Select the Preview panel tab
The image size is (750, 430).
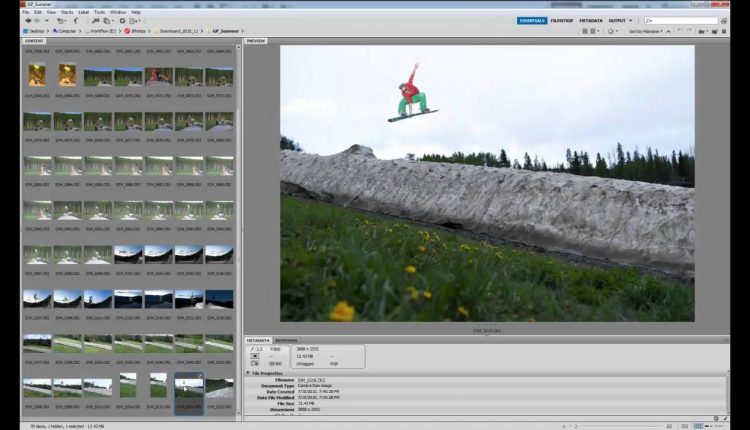point(255,41)
